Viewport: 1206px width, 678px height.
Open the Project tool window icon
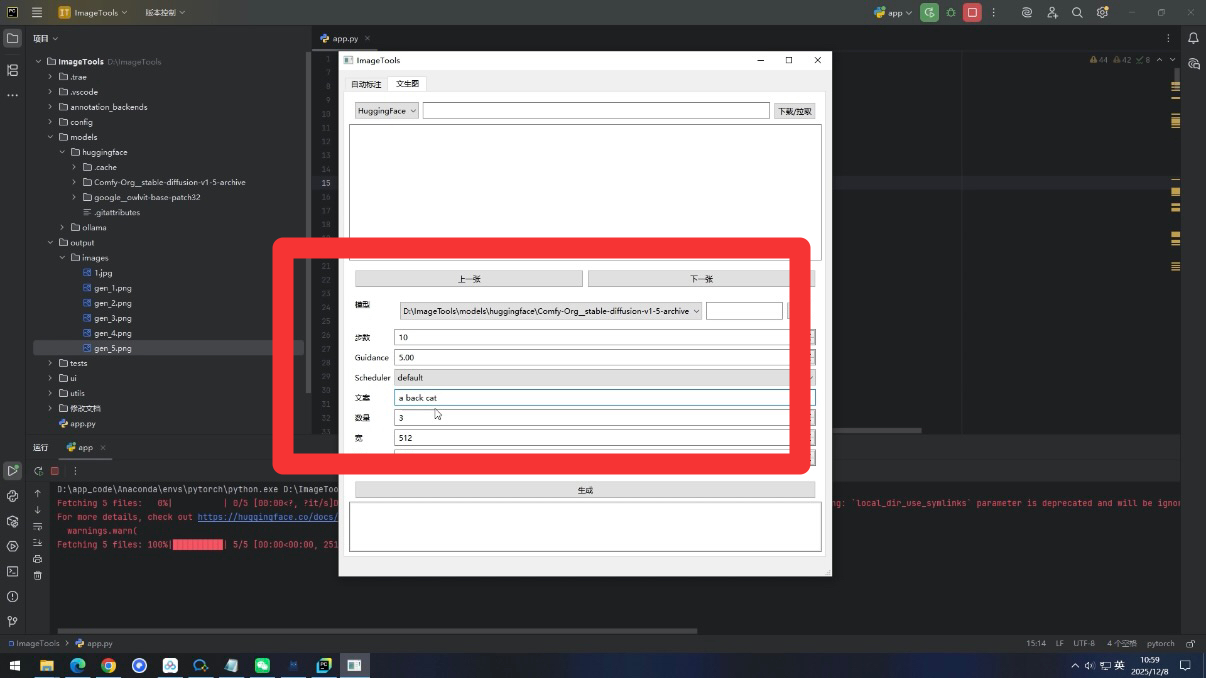[12, 39]
